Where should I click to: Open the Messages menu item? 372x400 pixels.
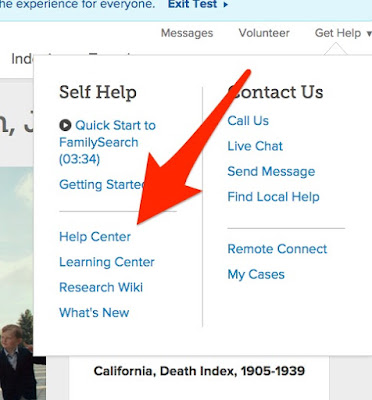(x=187, y=33)
